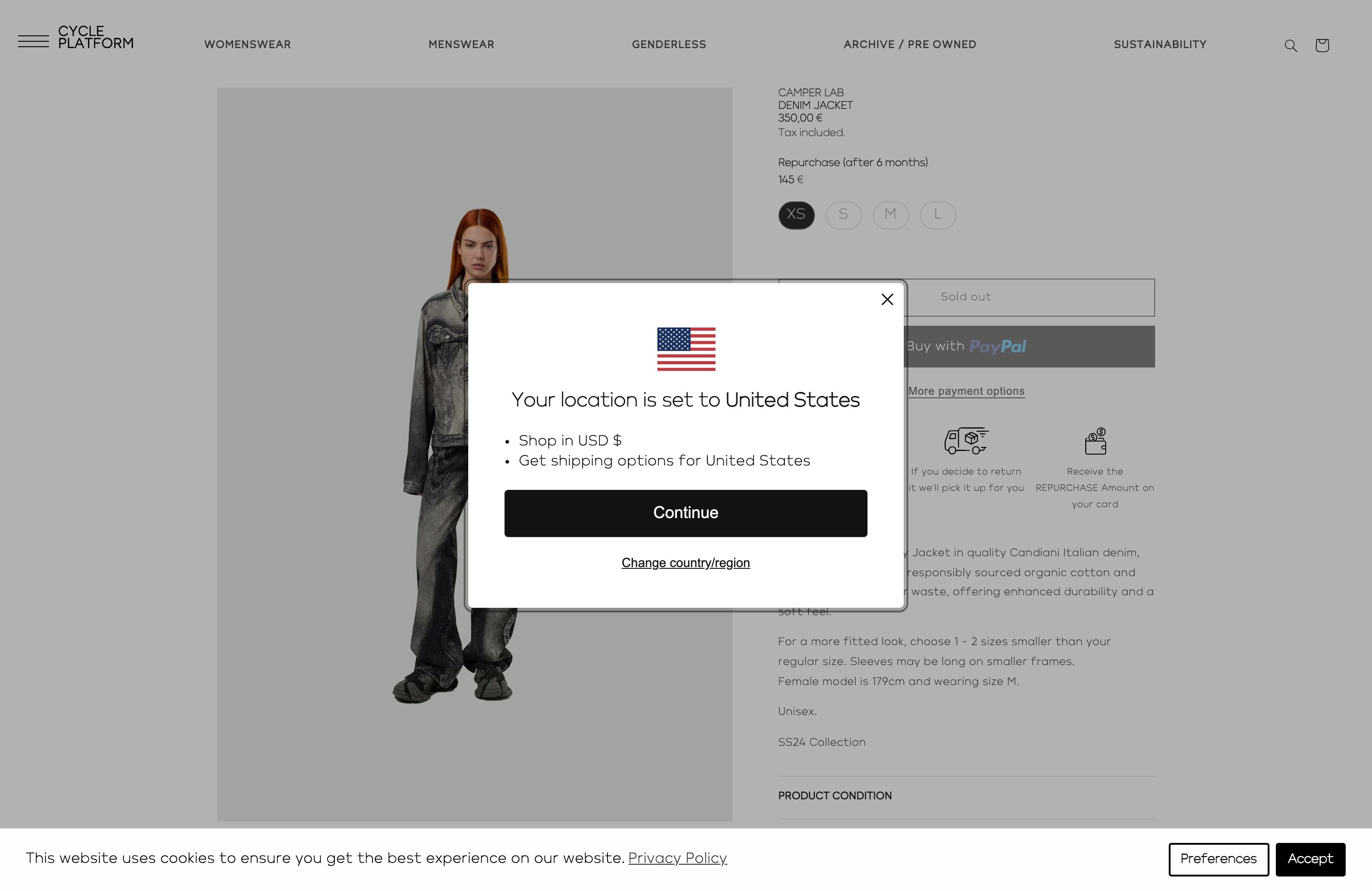Screen dimensions: 1372x891
Task: Select size M option
Action: (x=891, y=215)
